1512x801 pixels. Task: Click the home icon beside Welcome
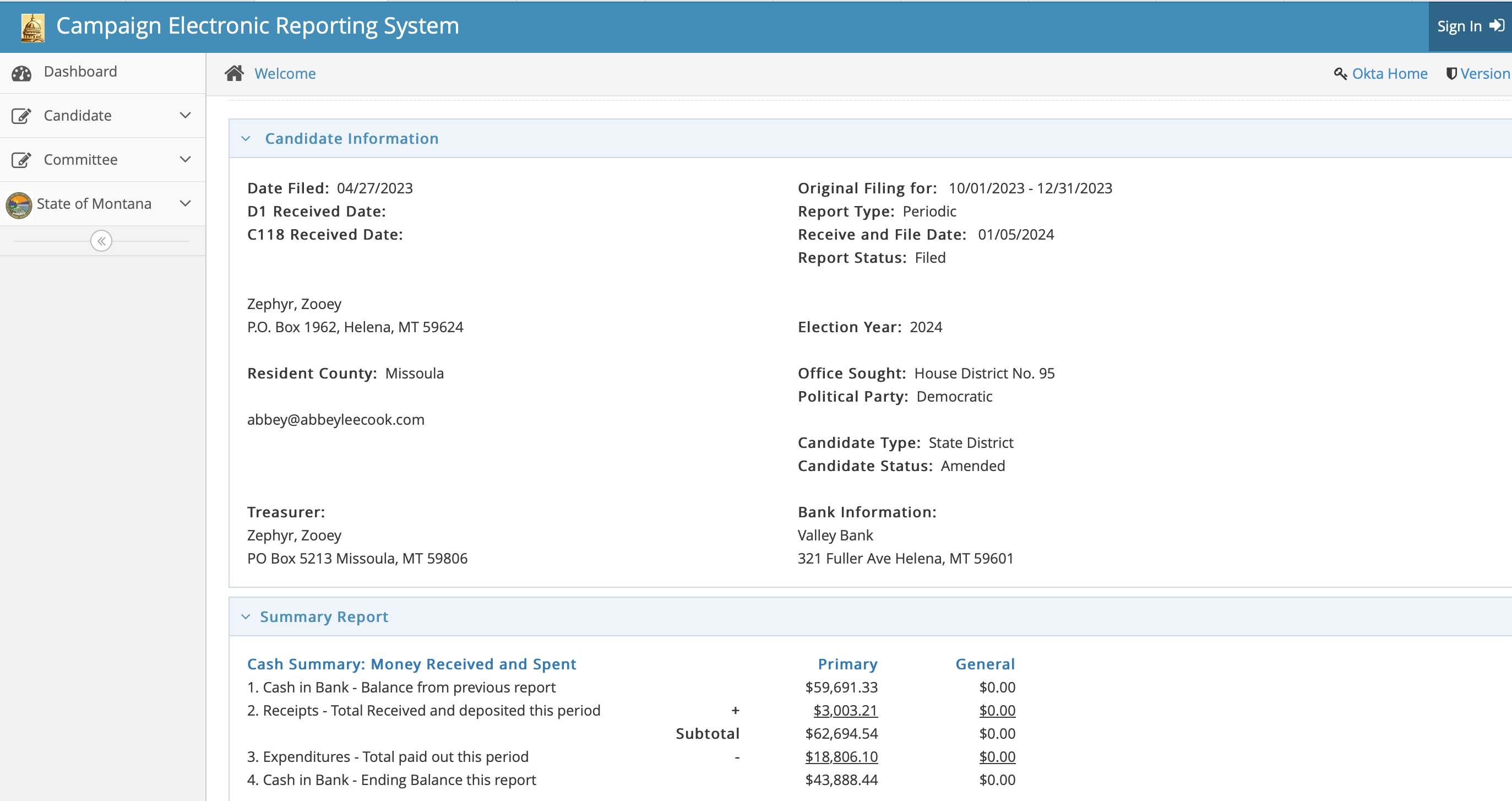click(x=234, y=73)
